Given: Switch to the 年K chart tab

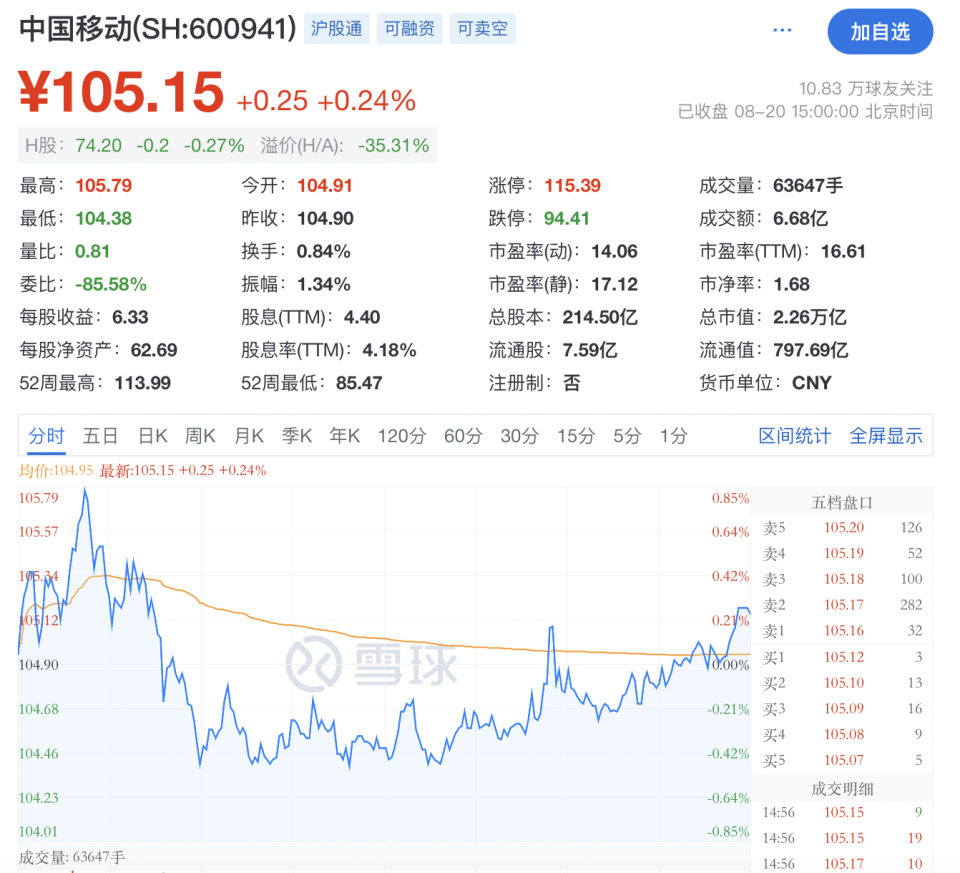Looking at the screenshot, I should pos(345,436).
